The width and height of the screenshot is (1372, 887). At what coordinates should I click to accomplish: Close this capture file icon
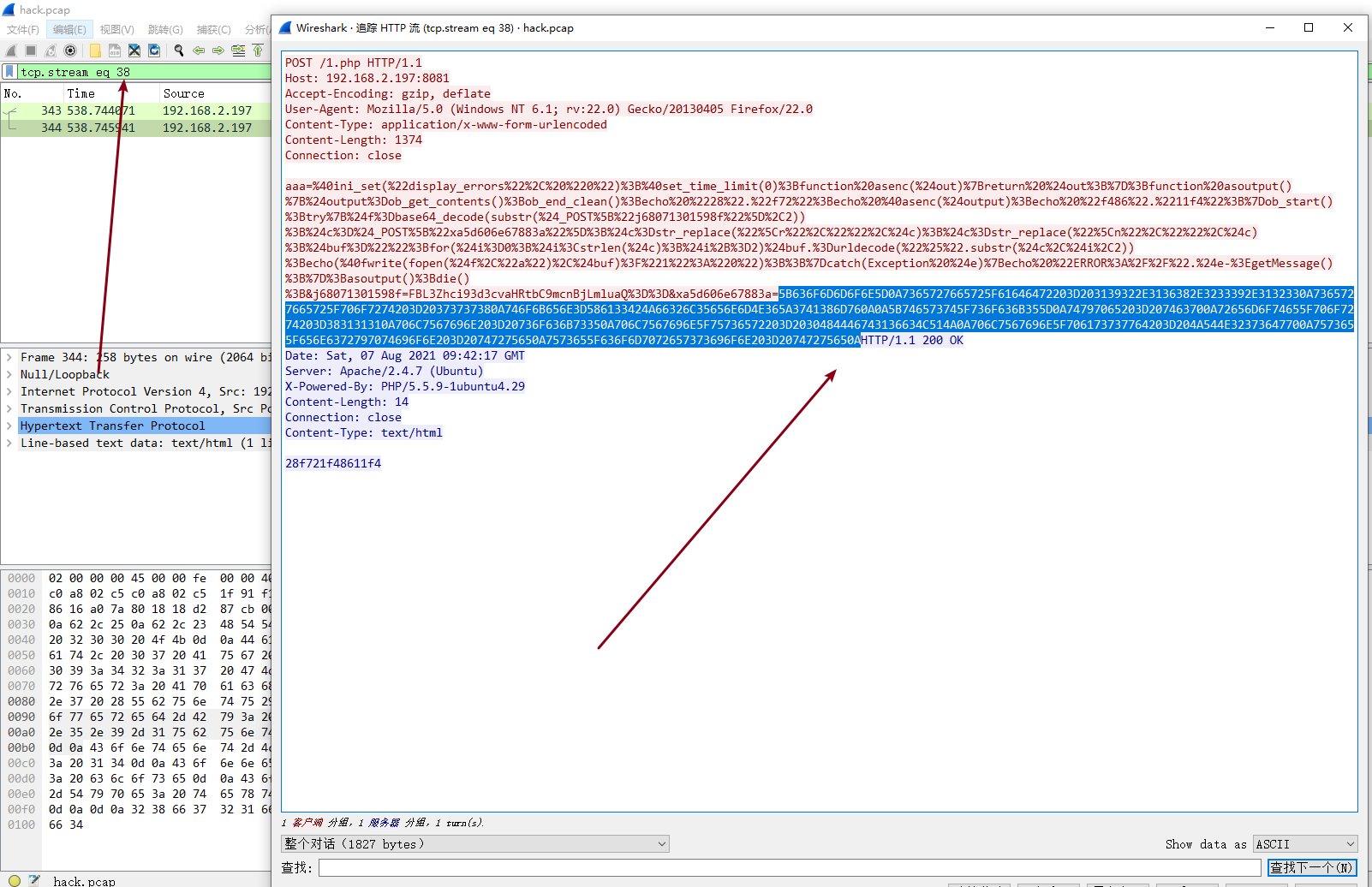134,51
